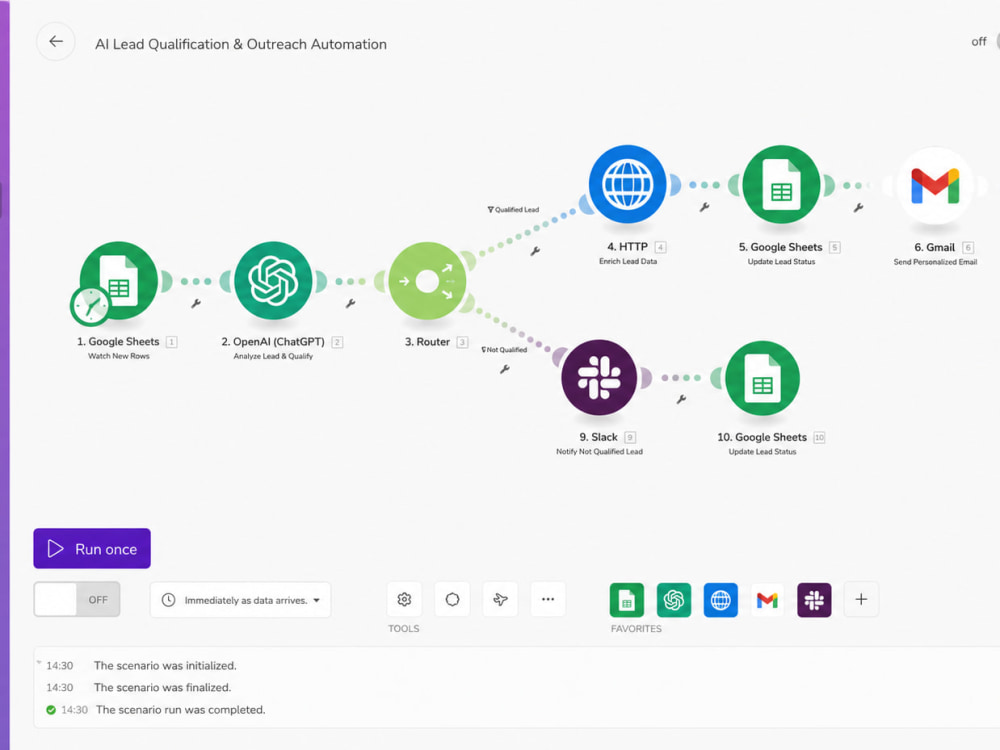
Task: Add Gmail from favorites
Action: point(767,600)
